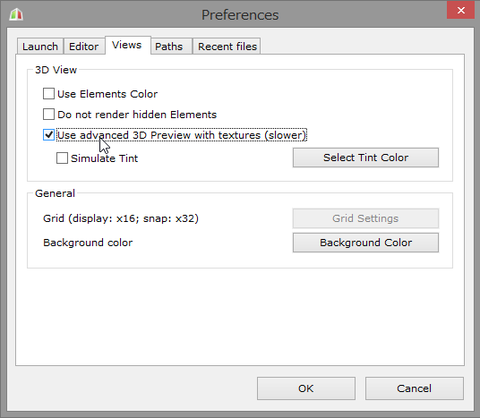Open the Recent files tab
Image resolution: width=480 pixels, height=418 pixels.
(227, 46)
